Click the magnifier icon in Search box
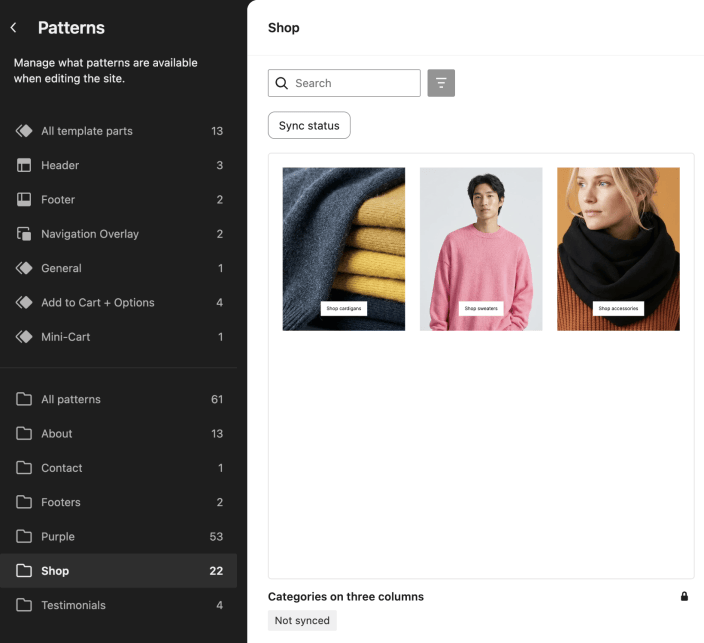The image size is (704, 643). point(282,83)
